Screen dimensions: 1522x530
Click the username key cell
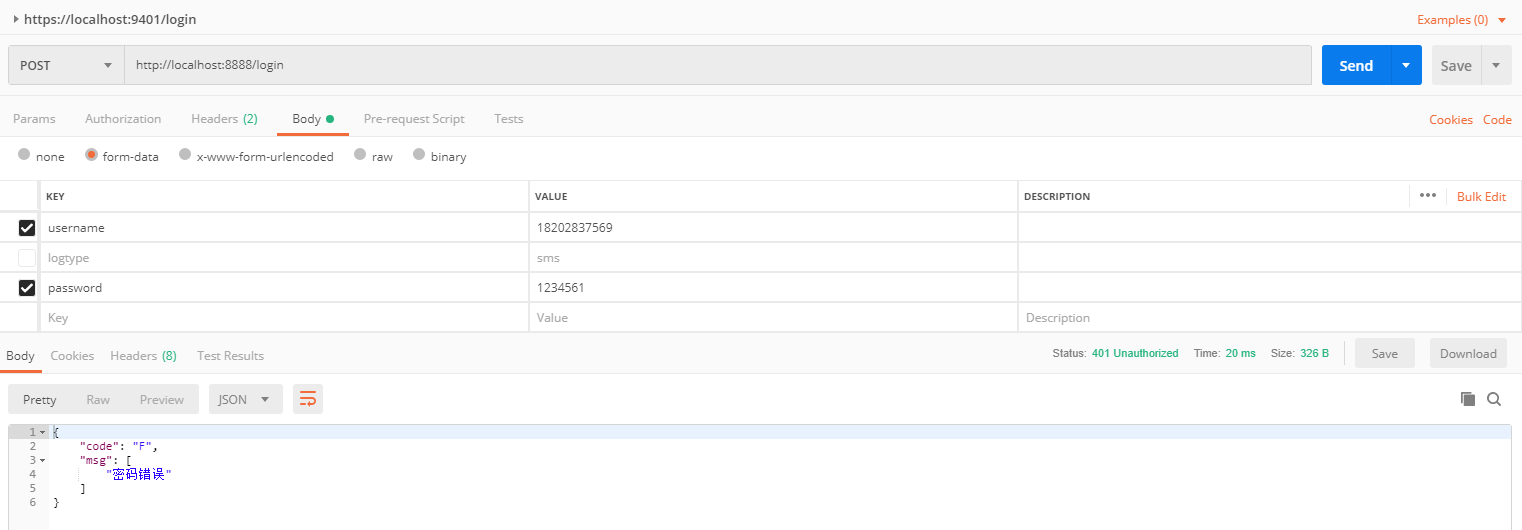point(284,228)
